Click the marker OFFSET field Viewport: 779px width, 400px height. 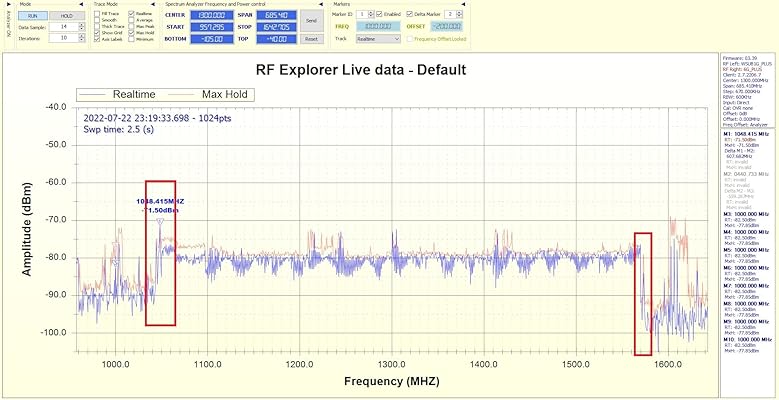[446, 26]
